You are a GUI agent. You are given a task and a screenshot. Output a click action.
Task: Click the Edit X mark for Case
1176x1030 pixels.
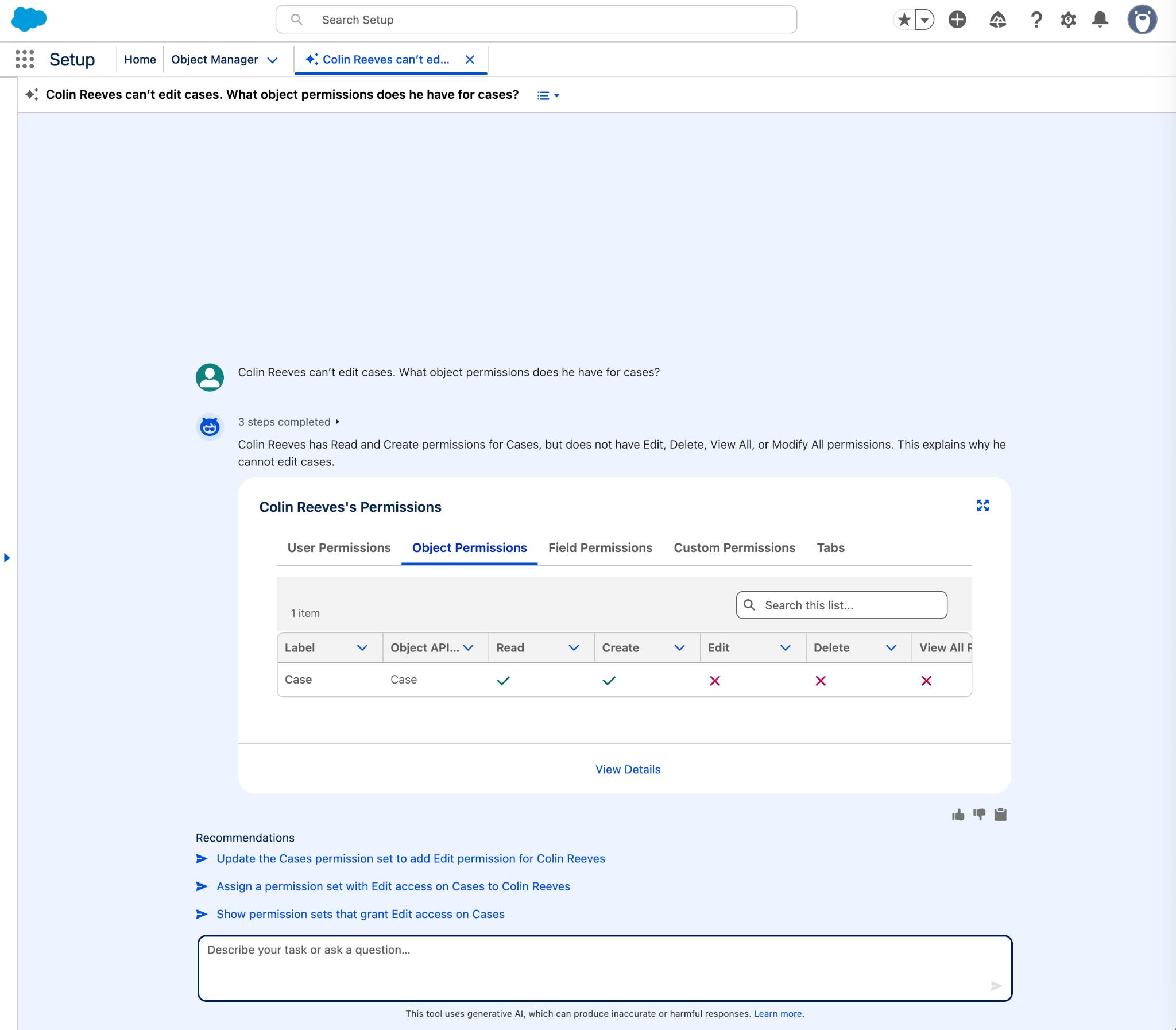point(715,681)
